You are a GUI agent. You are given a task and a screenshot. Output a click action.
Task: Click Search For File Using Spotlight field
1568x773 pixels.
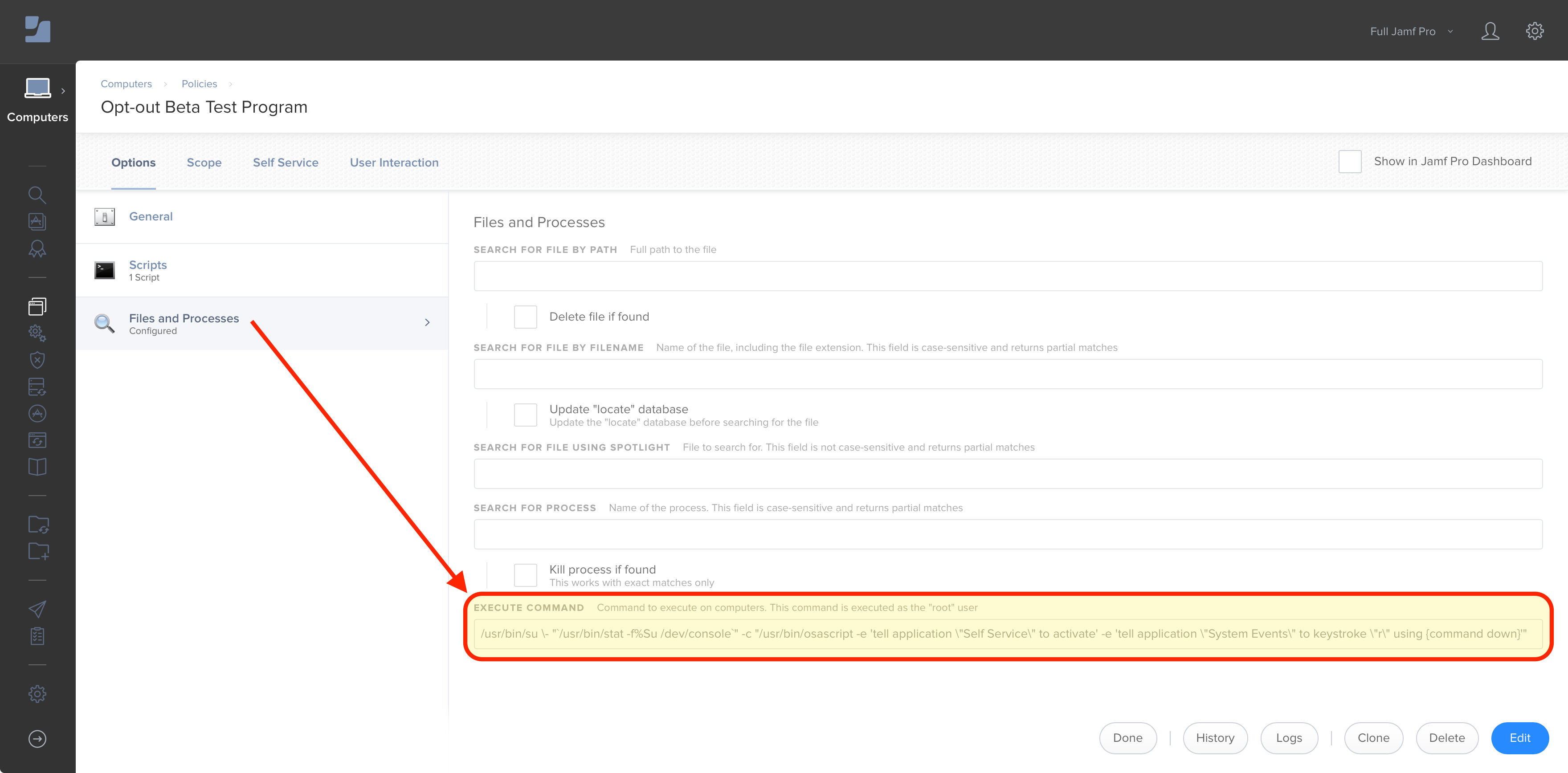coord(1008,473)
